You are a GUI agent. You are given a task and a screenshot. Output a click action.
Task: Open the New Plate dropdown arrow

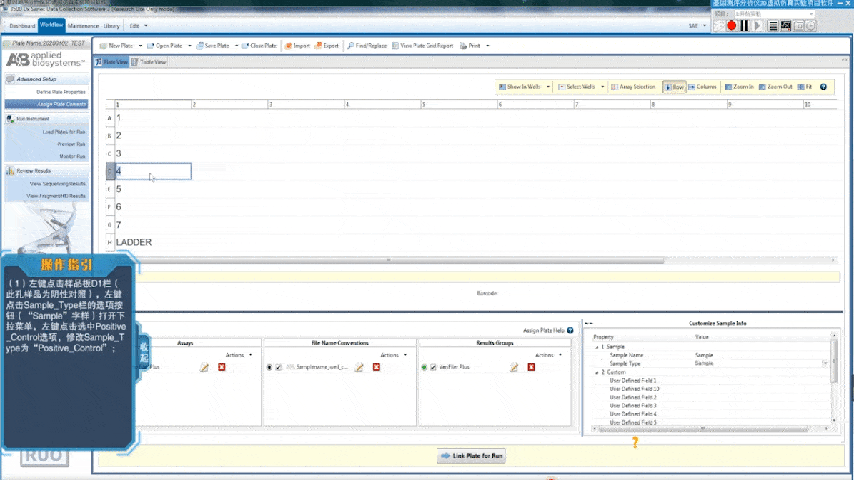[141, 46]
